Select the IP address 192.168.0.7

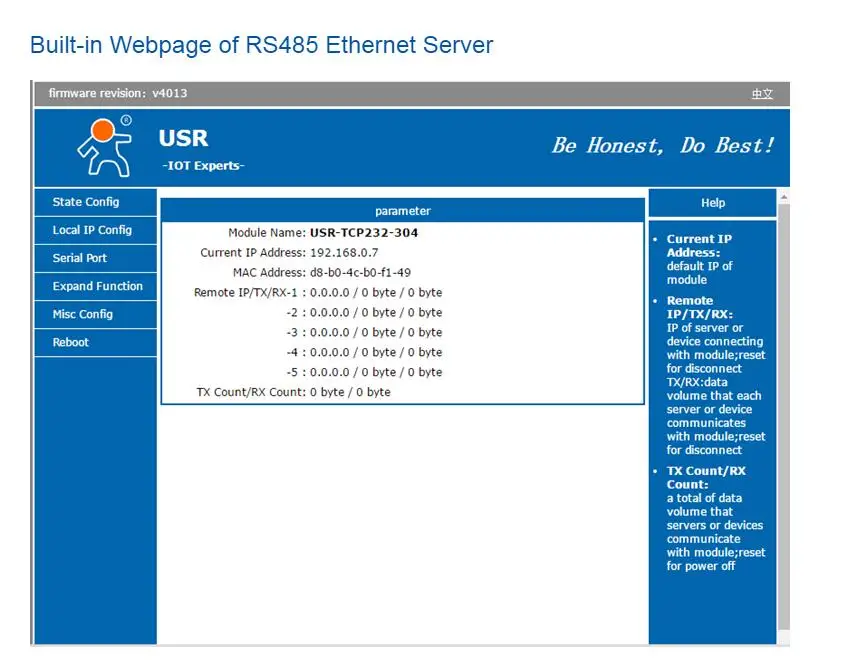[344, 253]
